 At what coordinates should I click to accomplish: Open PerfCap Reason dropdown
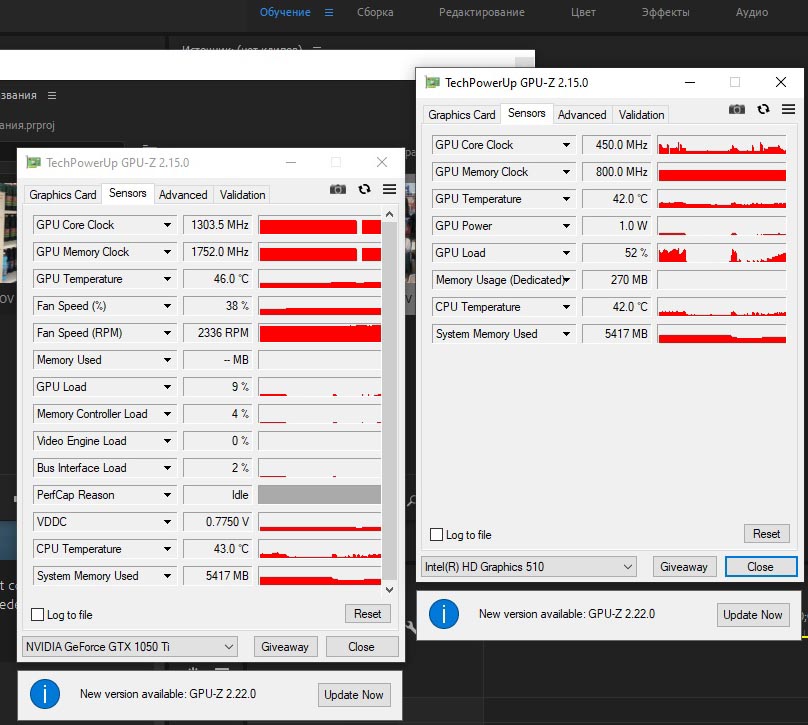(x=167, y=495)
